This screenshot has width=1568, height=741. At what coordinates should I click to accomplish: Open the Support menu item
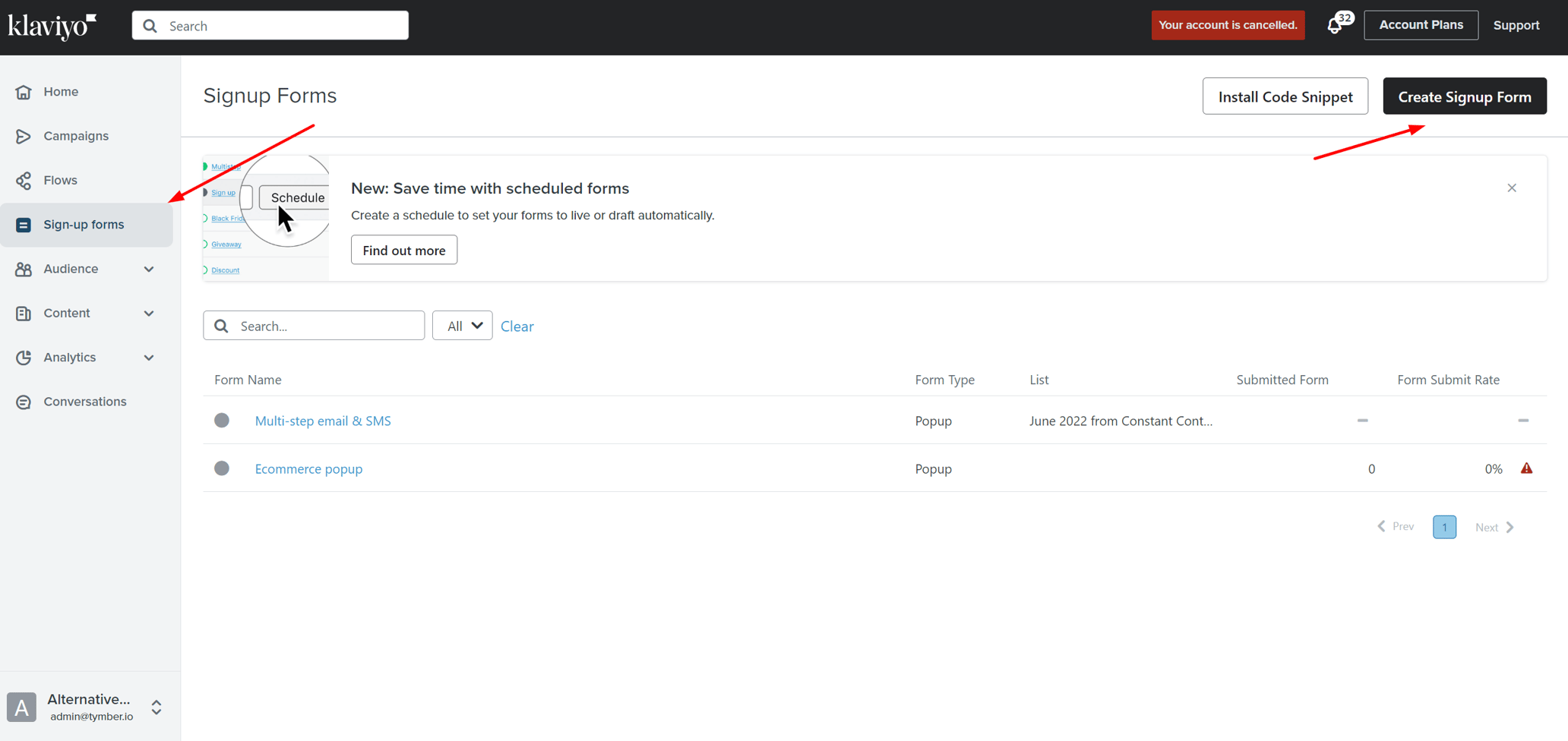[1516, 25]
